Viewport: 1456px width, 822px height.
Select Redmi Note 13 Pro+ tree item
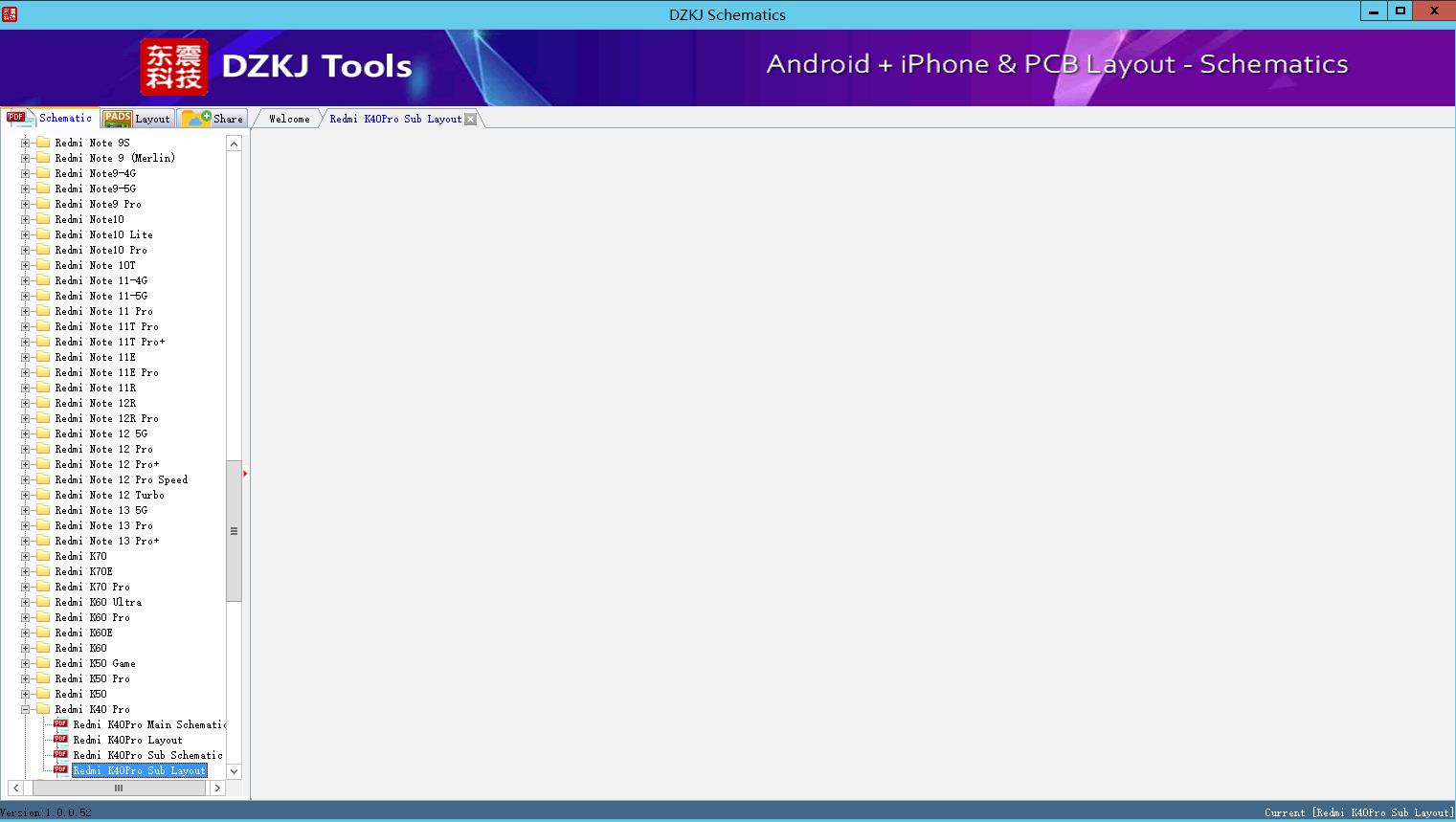click(107, 541)
